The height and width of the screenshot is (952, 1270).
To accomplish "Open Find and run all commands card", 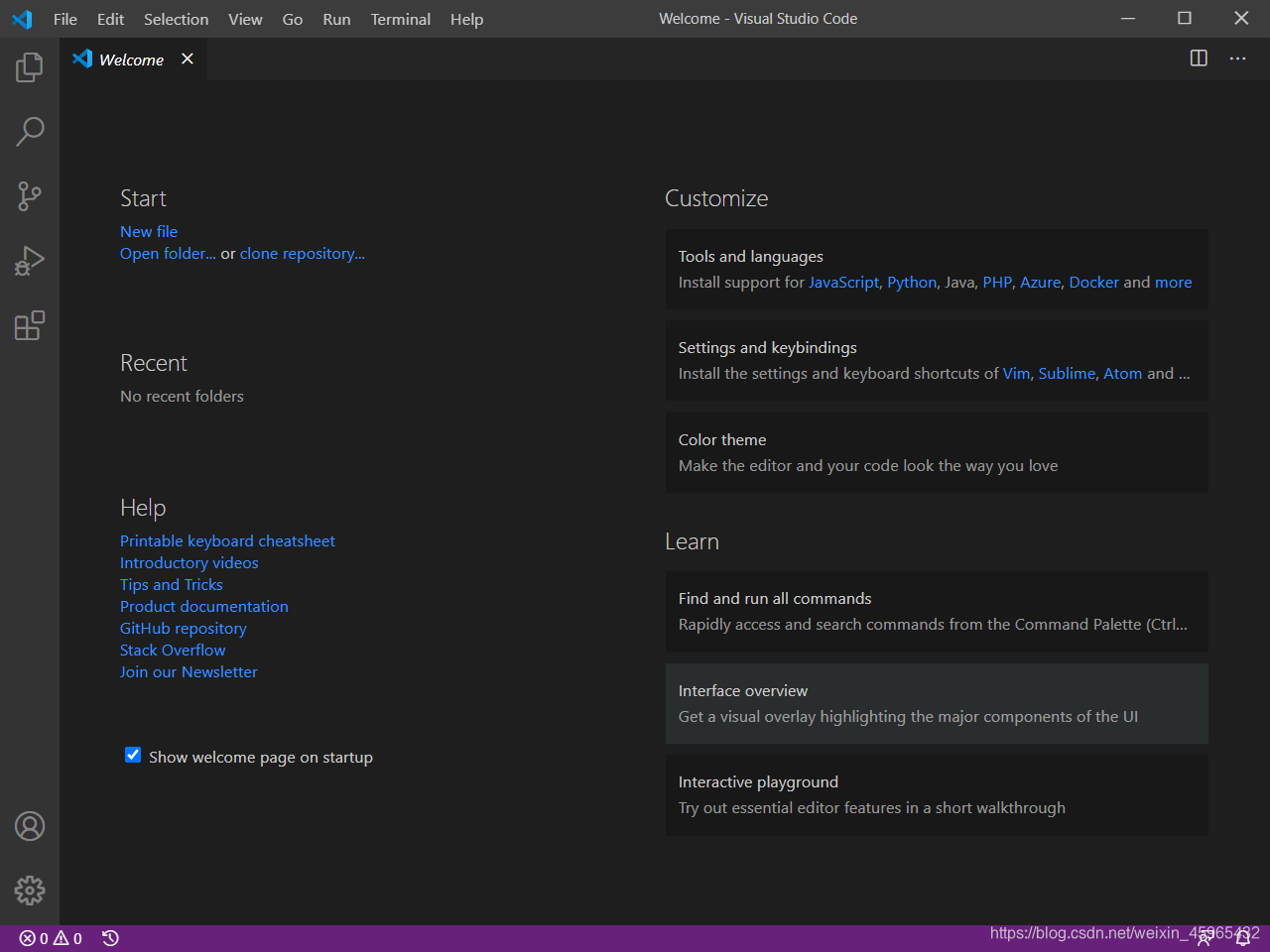I will [937, 611].
